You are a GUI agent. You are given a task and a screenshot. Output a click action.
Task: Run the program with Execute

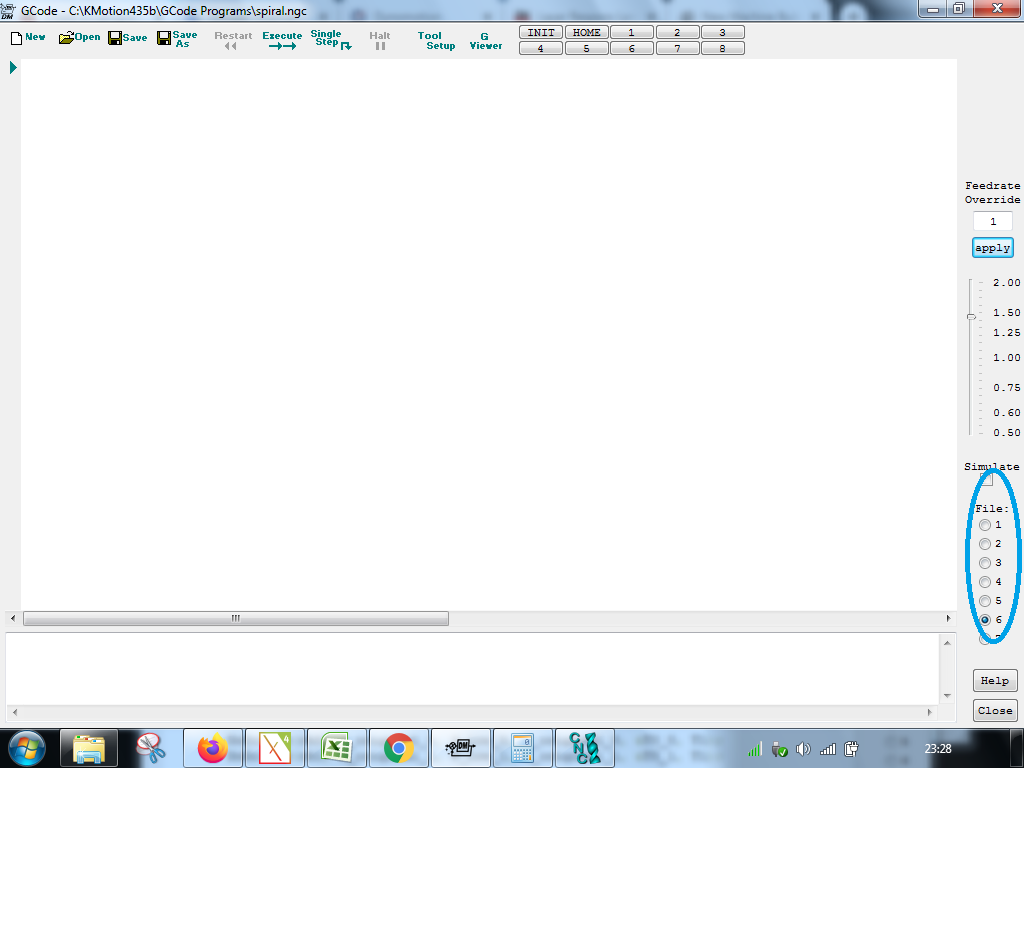282,41
